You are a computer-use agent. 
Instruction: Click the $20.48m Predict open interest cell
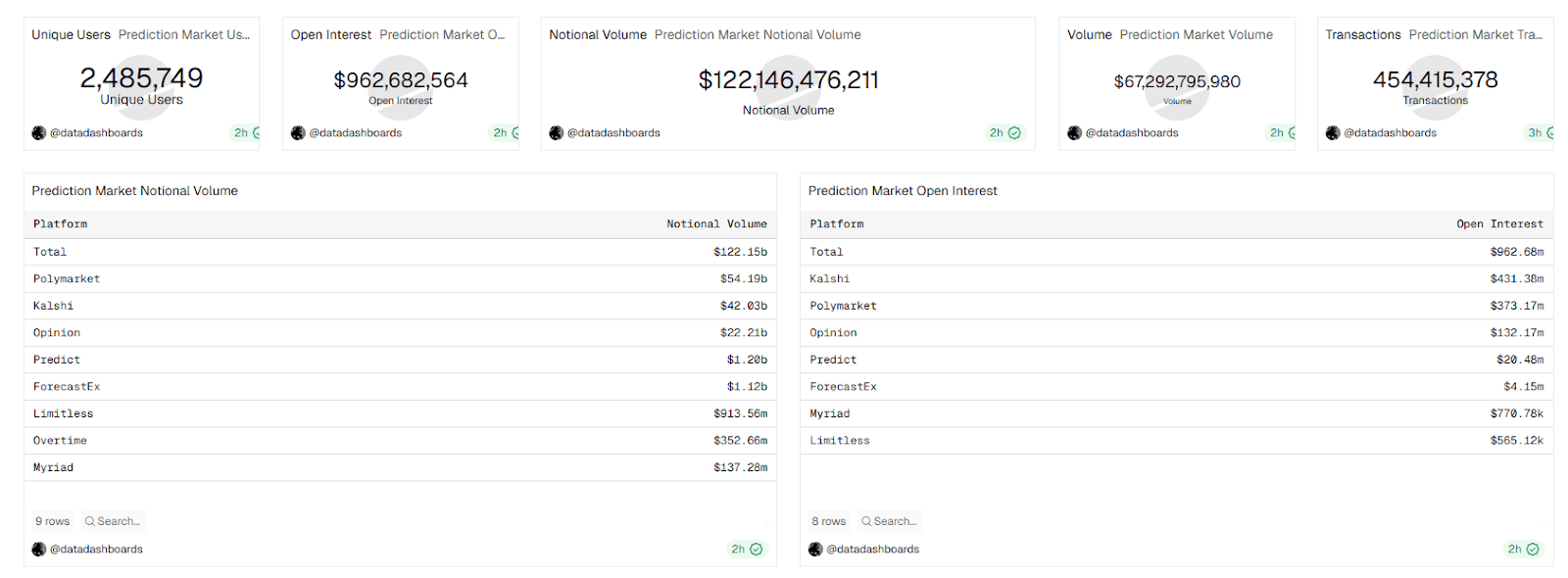click(1520, 361)
